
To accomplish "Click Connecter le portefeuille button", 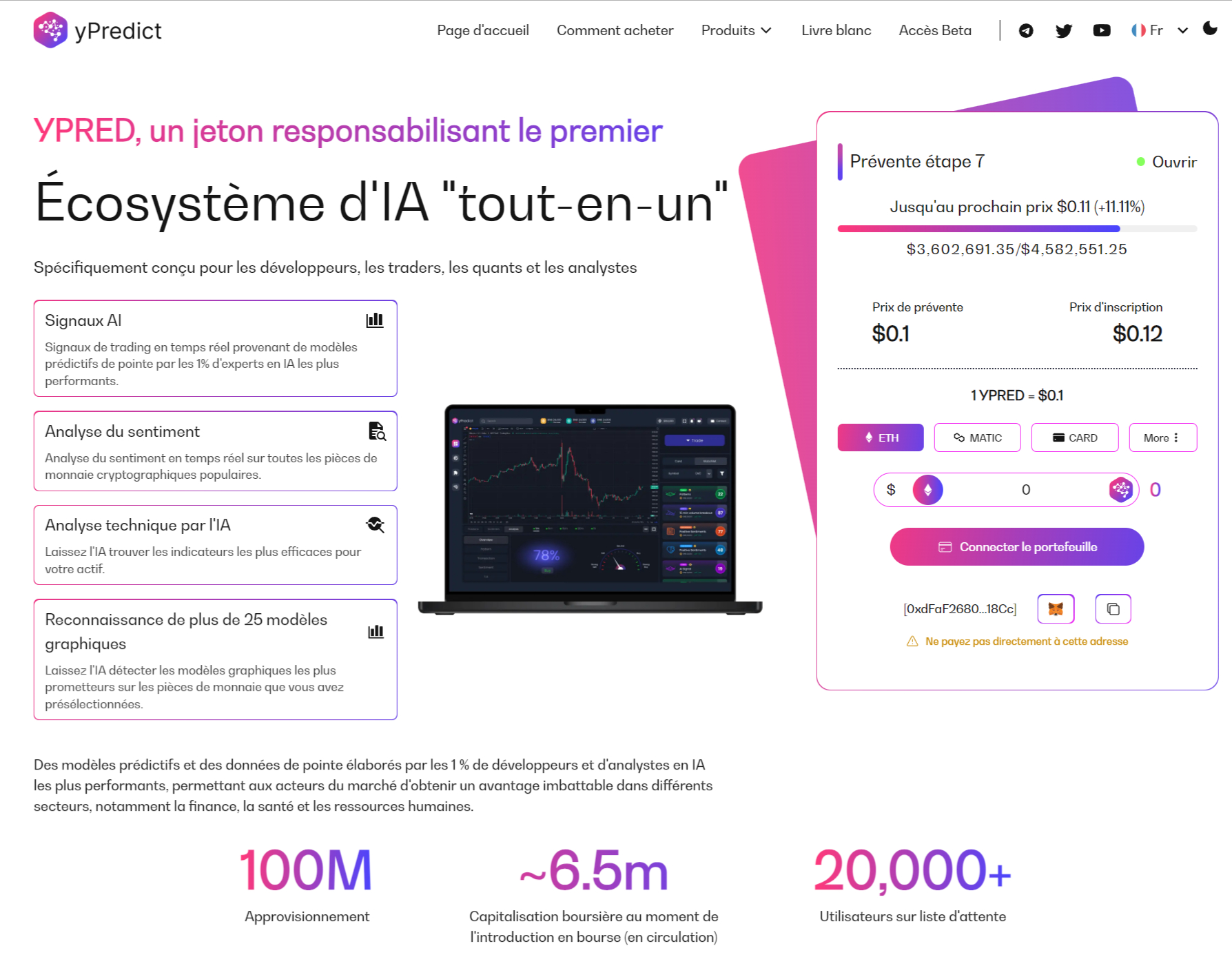I will click(x=1017, y=547).
